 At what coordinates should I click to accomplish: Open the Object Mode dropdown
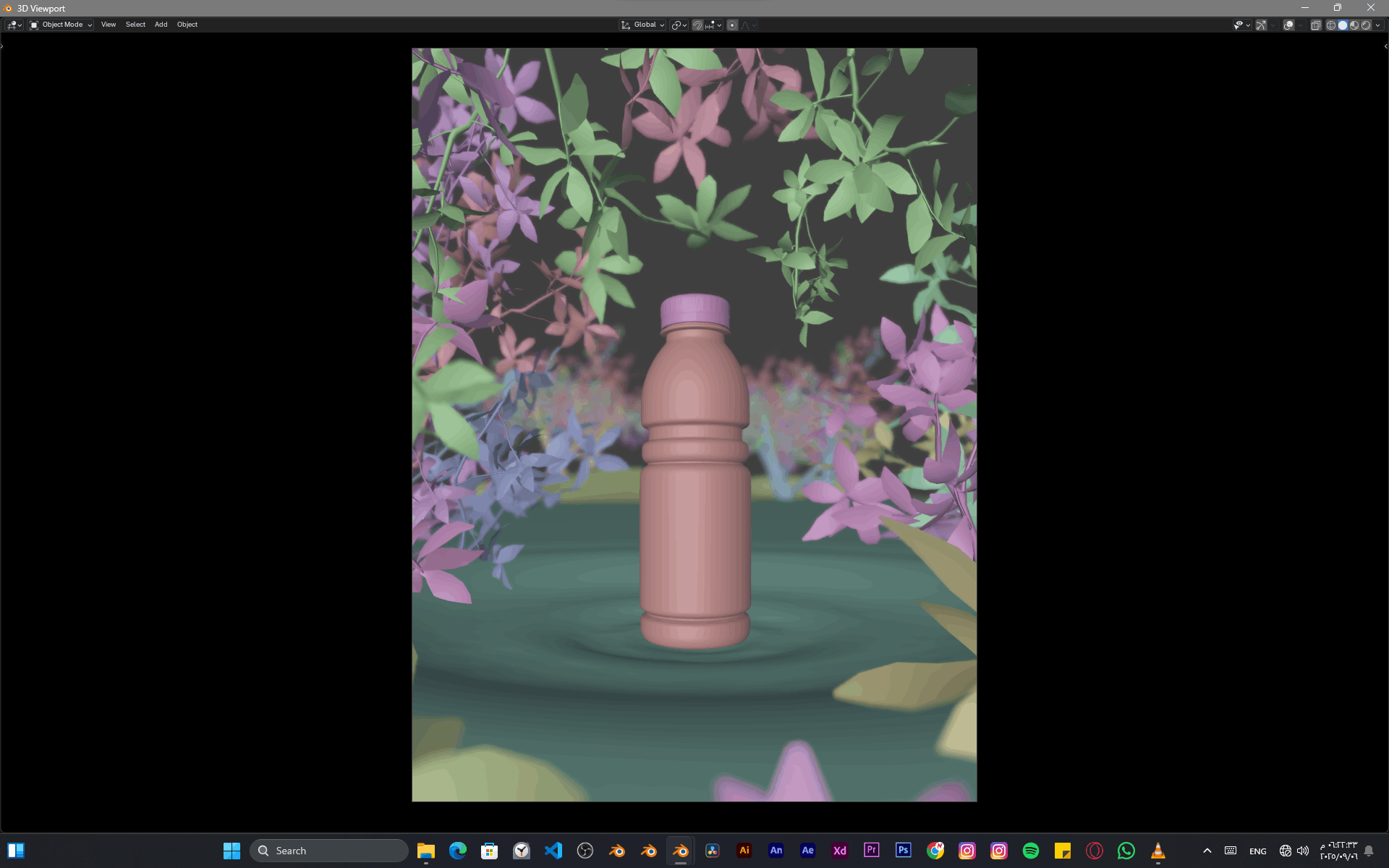click(61, 25)
